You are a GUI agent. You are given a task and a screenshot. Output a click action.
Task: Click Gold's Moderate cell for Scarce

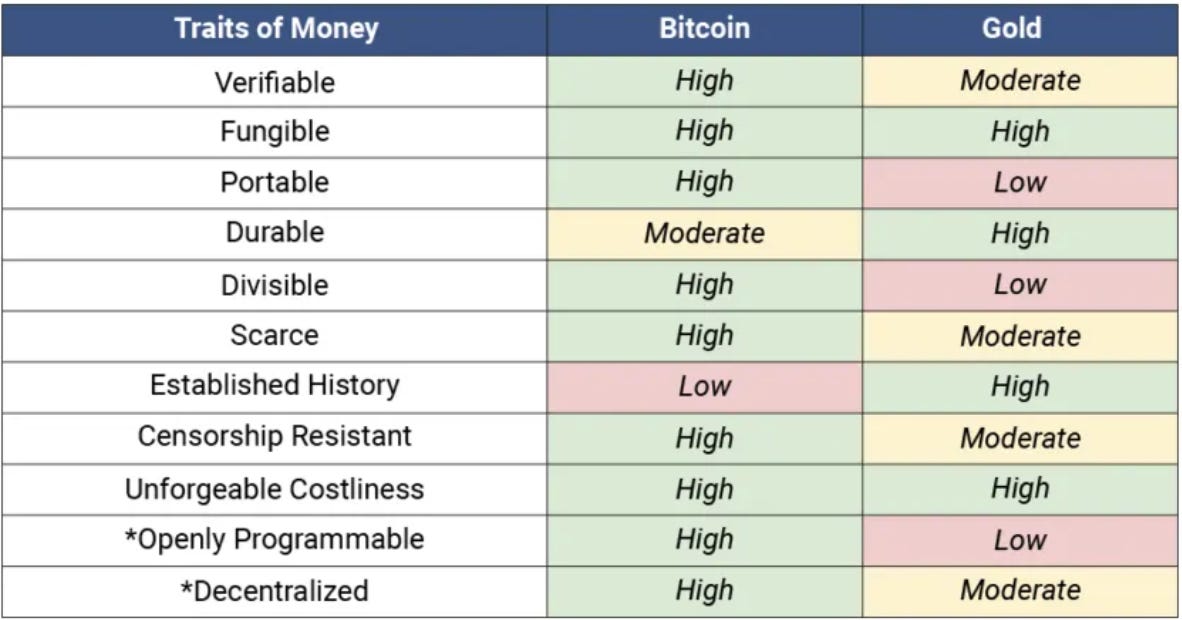(x=1020, y=336)
